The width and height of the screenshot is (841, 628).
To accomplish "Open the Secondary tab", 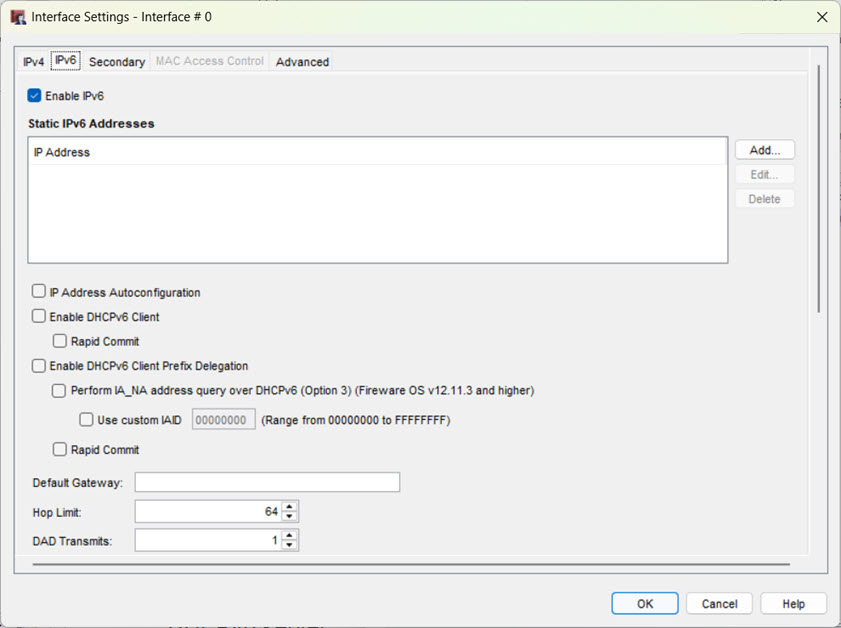I will pyautogui.click(x=116, y=61).
